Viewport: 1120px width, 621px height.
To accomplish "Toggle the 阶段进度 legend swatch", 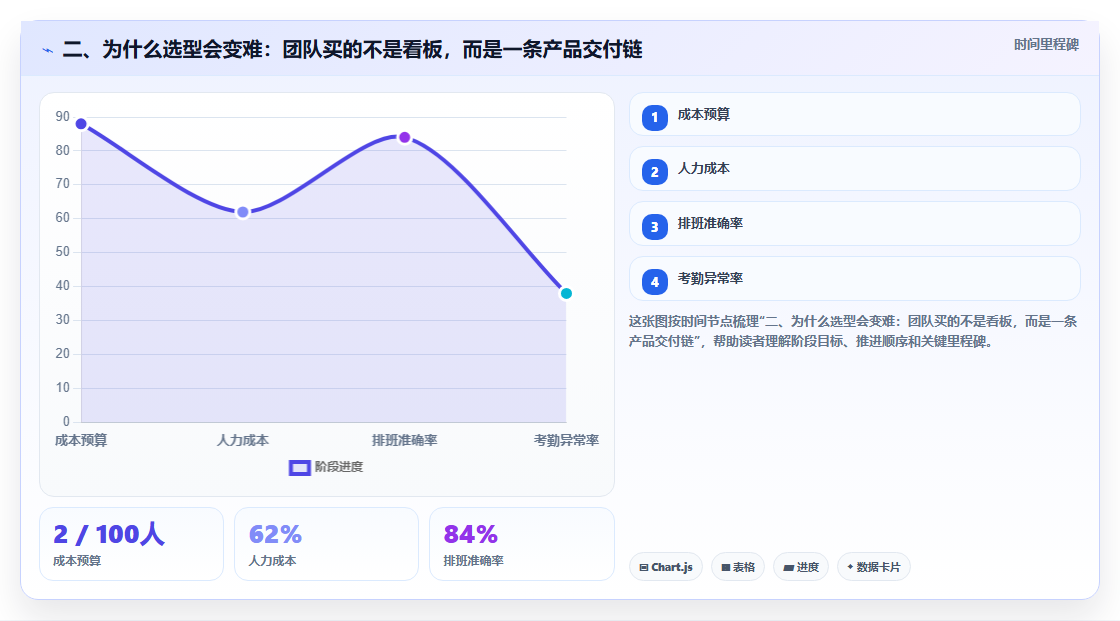I will (299, 467).
